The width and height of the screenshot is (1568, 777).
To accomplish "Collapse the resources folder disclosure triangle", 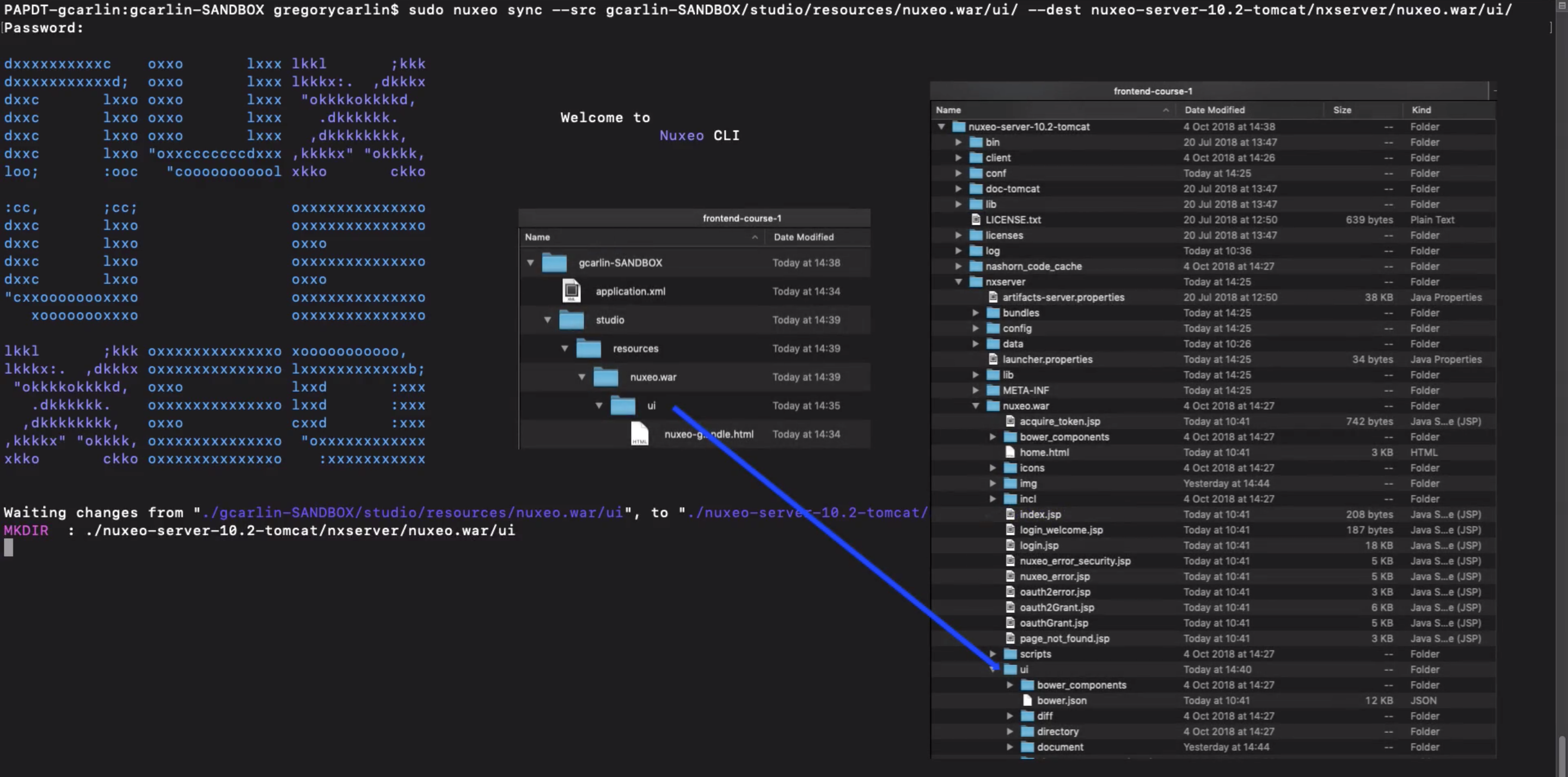I will click(564, 348).
